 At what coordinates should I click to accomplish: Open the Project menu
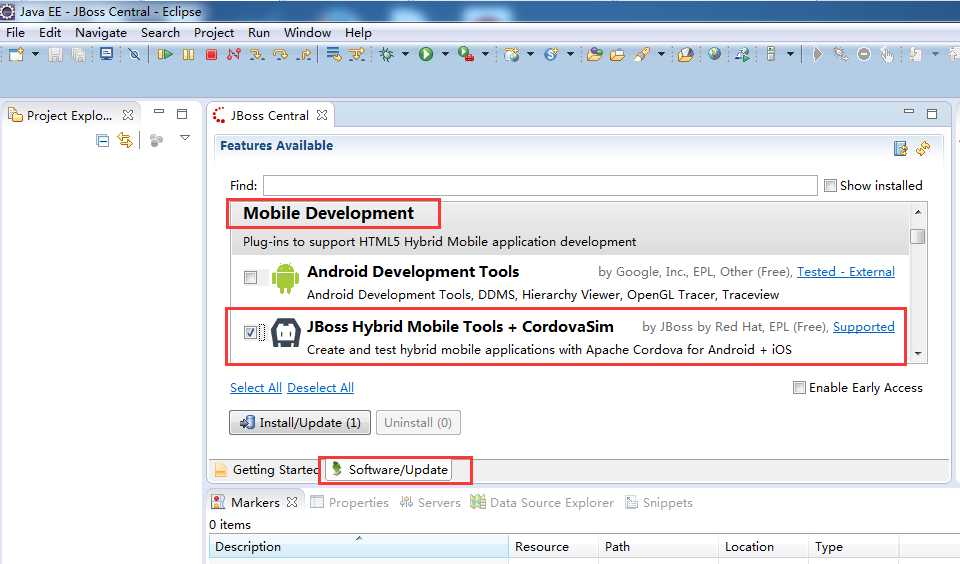(214, 32)
